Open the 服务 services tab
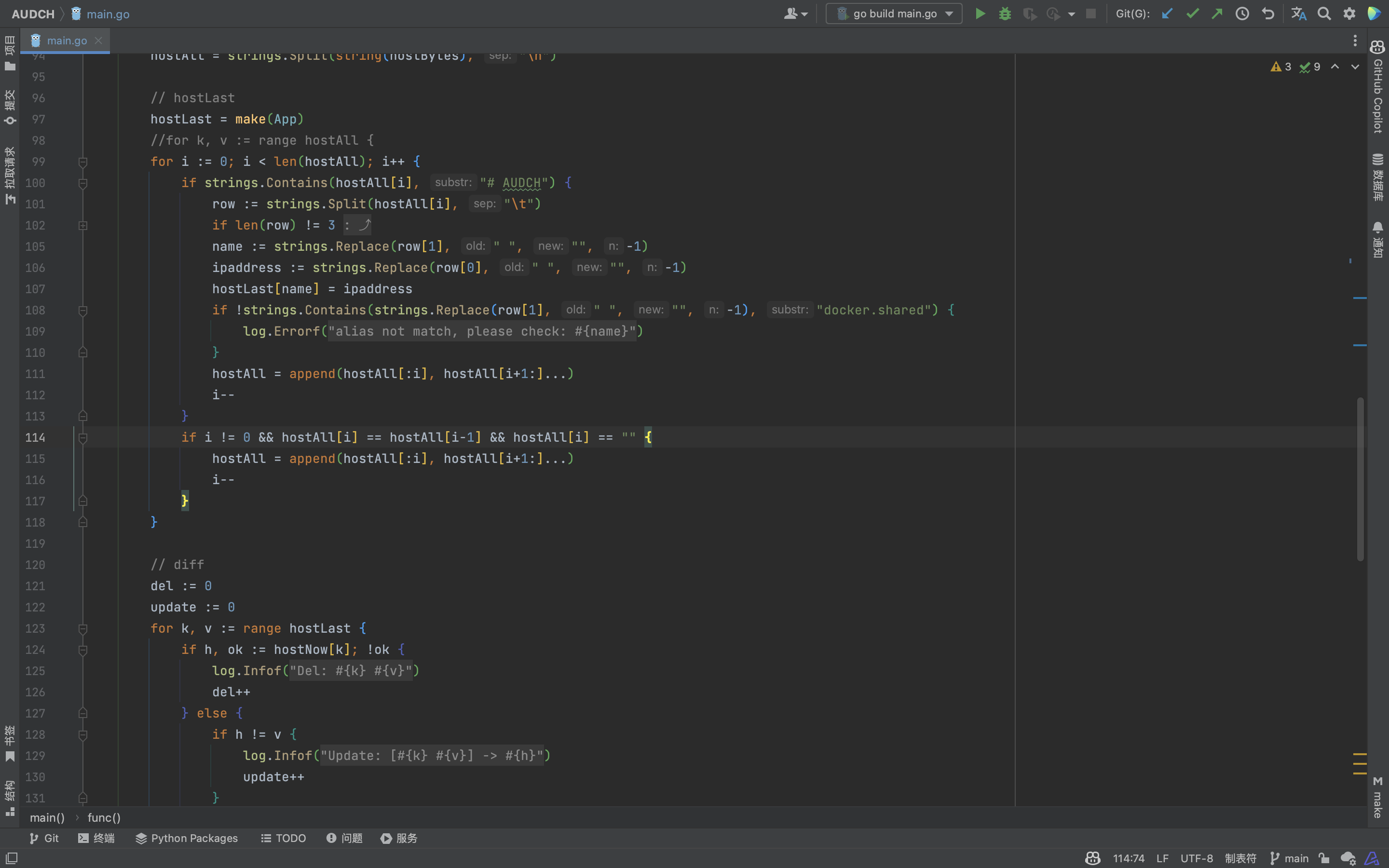The width and height of the screenshot is (1389, 868). point(399,838)
